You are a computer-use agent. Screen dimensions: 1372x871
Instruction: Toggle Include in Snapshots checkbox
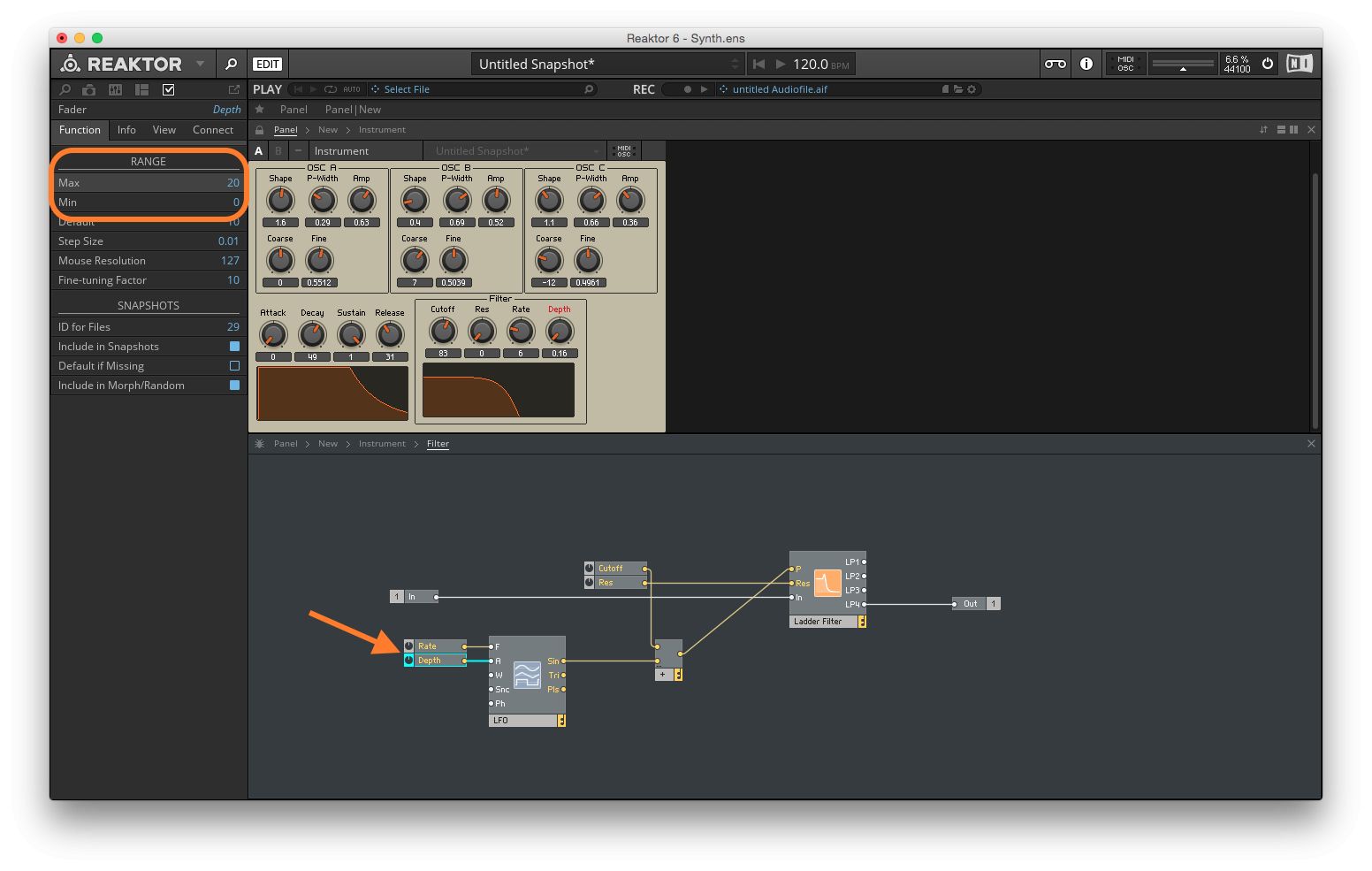pos(234,347)
